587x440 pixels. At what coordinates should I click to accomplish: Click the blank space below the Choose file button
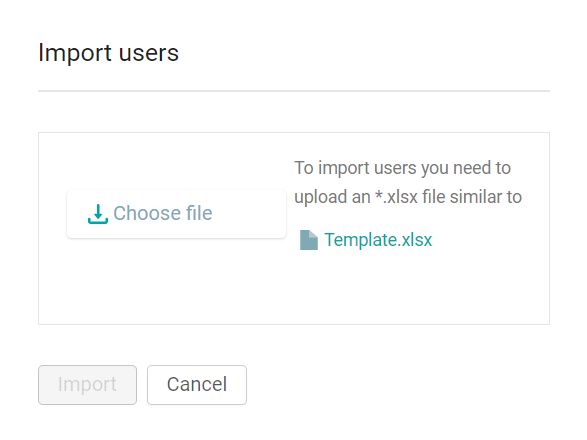tap(176, 281)
